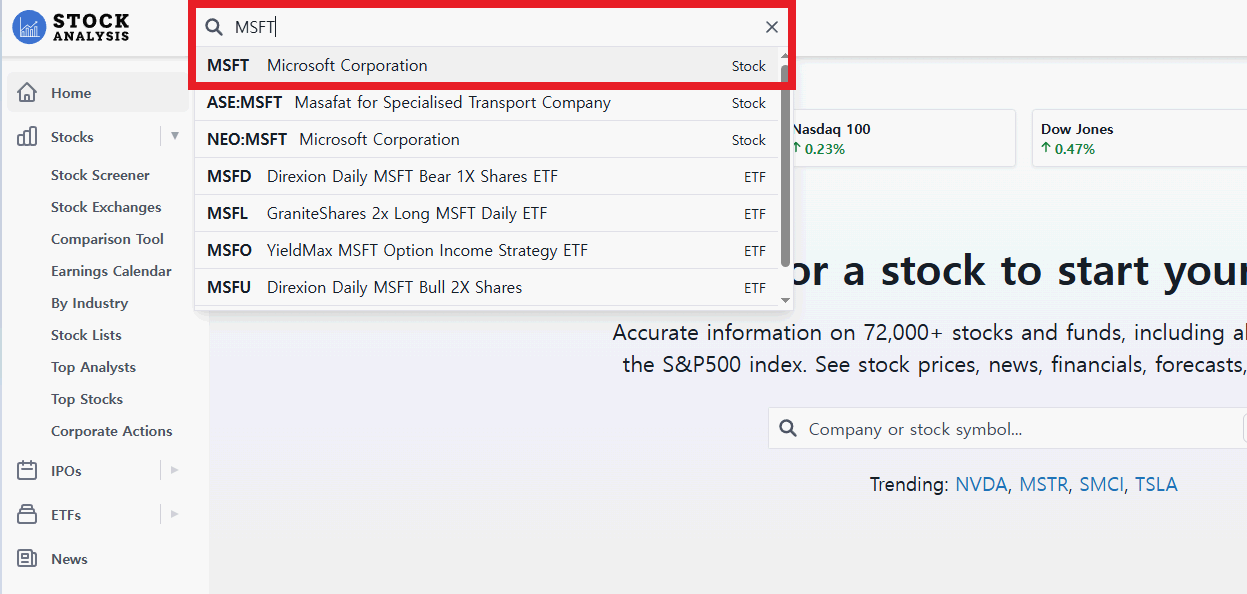
Task: Open the News menu item
Action: tap(69, 559)
